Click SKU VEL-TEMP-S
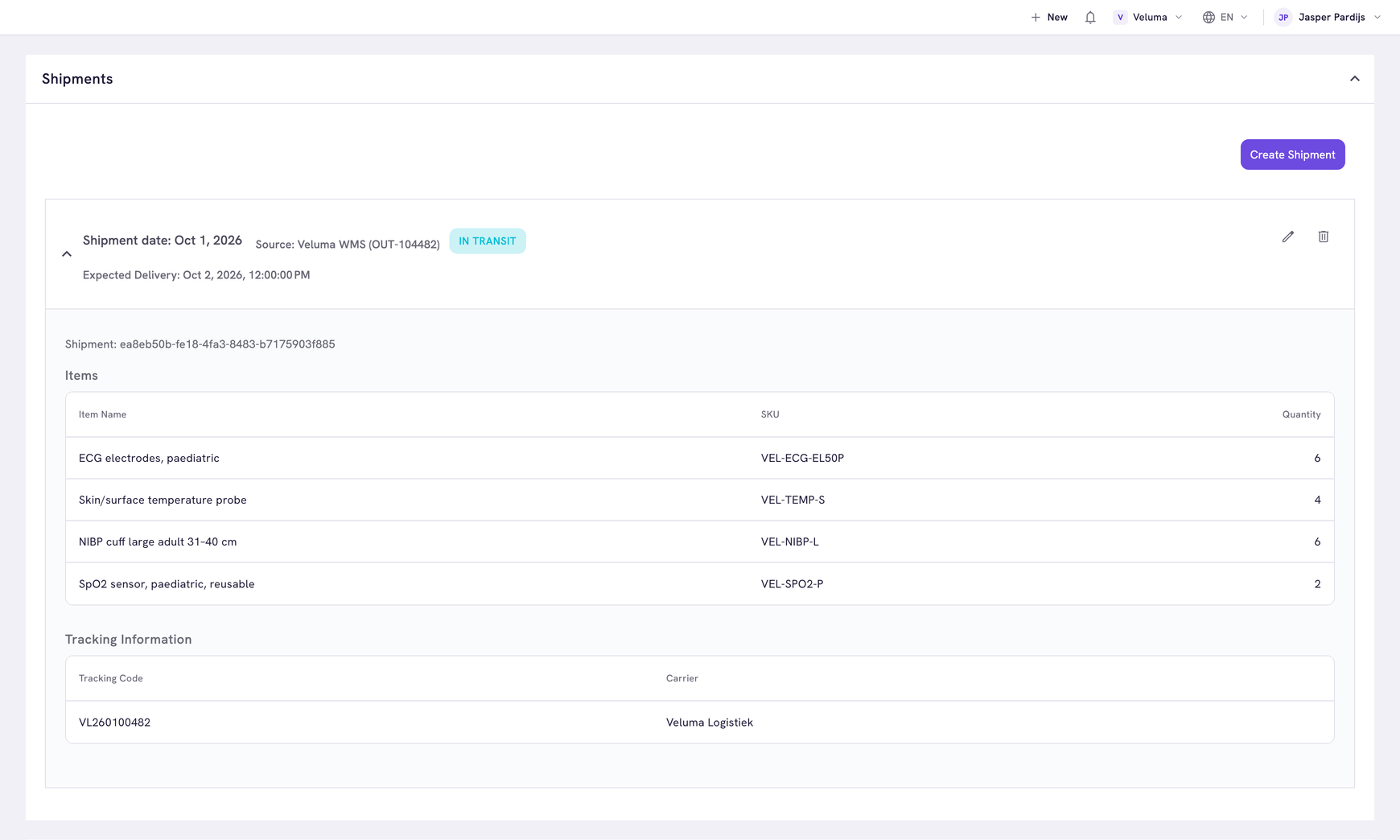Screen dimensions: 1400x840 (793, 500)
